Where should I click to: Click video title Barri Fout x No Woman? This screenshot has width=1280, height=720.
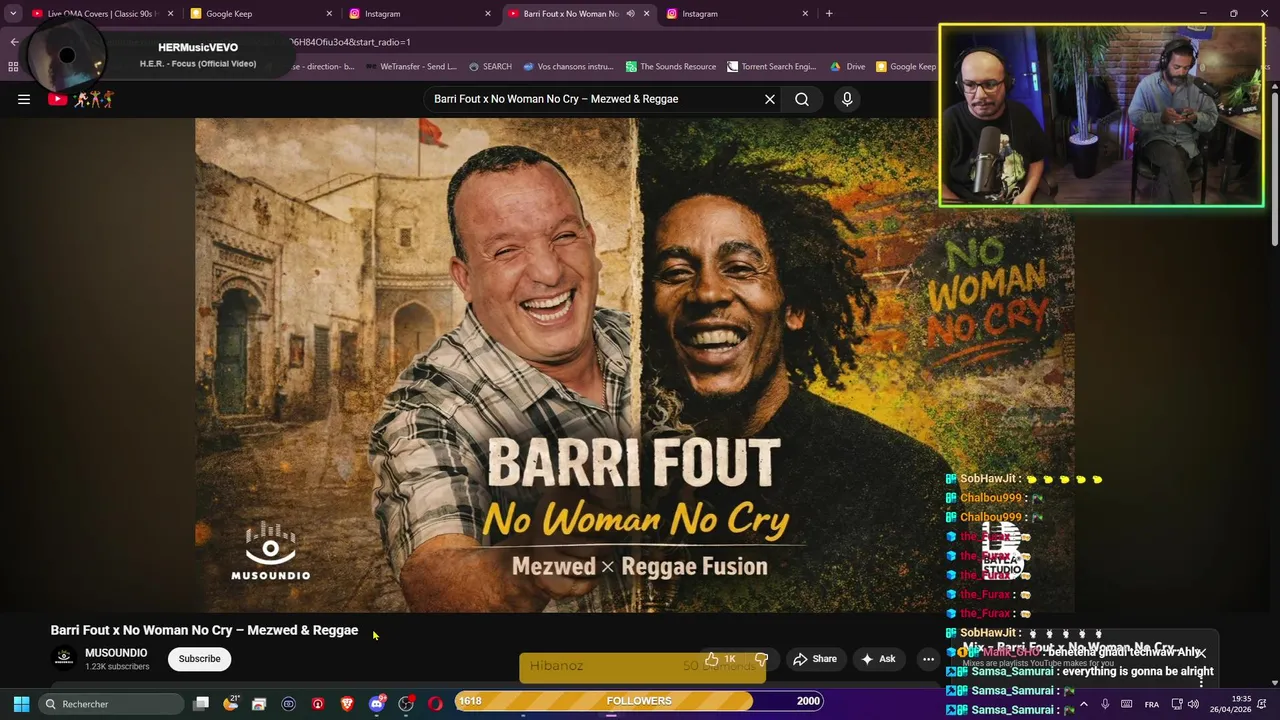coord(204,630)
